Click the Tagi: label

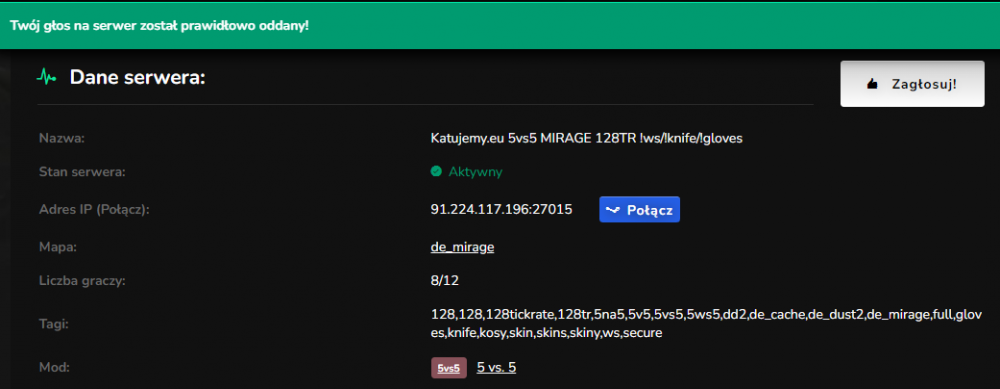point(54,324)
